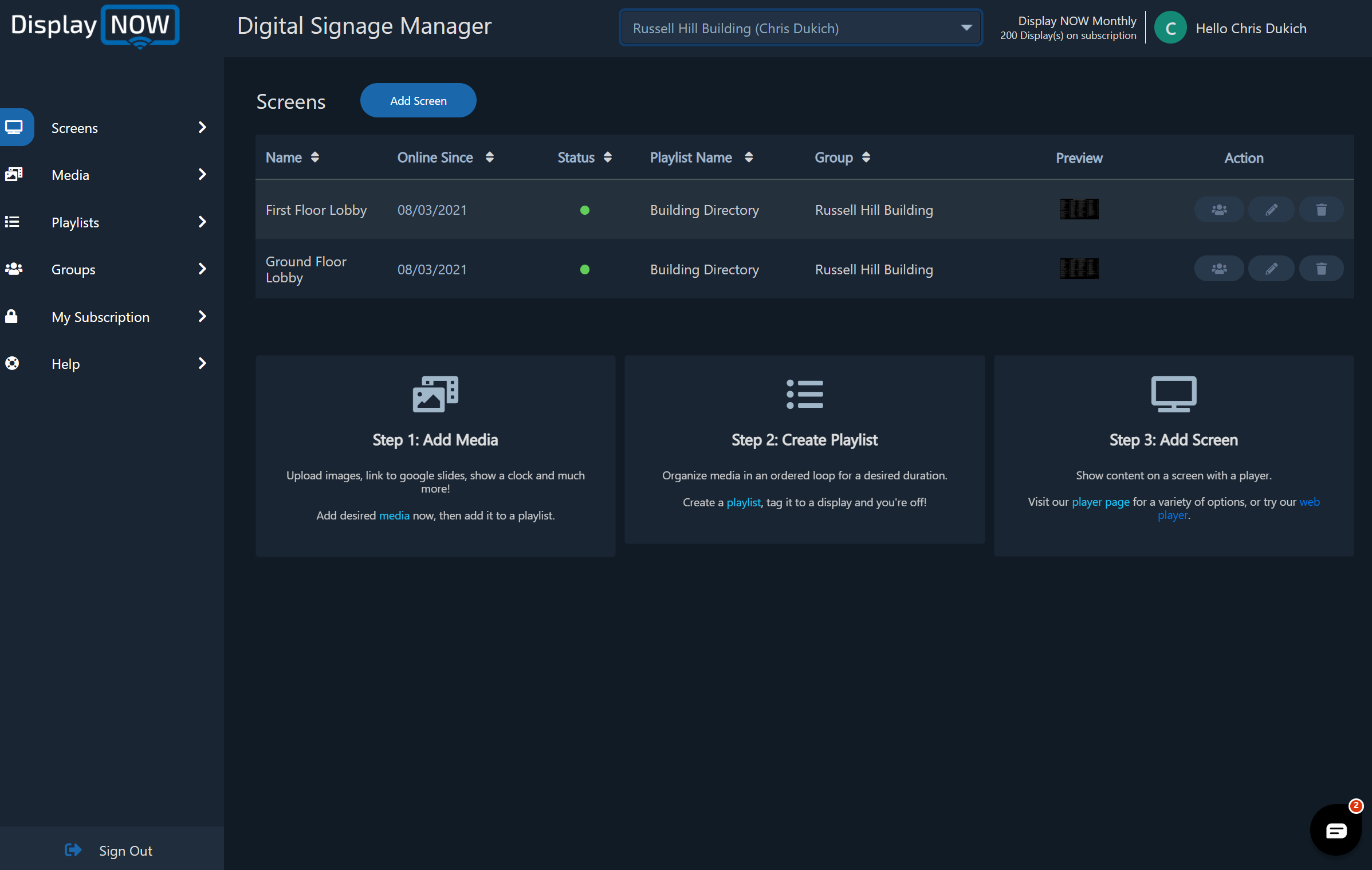Assign group for Ground Floor Lobby row
This screenshot has height=870, width=1372.
coord(1218,269)
